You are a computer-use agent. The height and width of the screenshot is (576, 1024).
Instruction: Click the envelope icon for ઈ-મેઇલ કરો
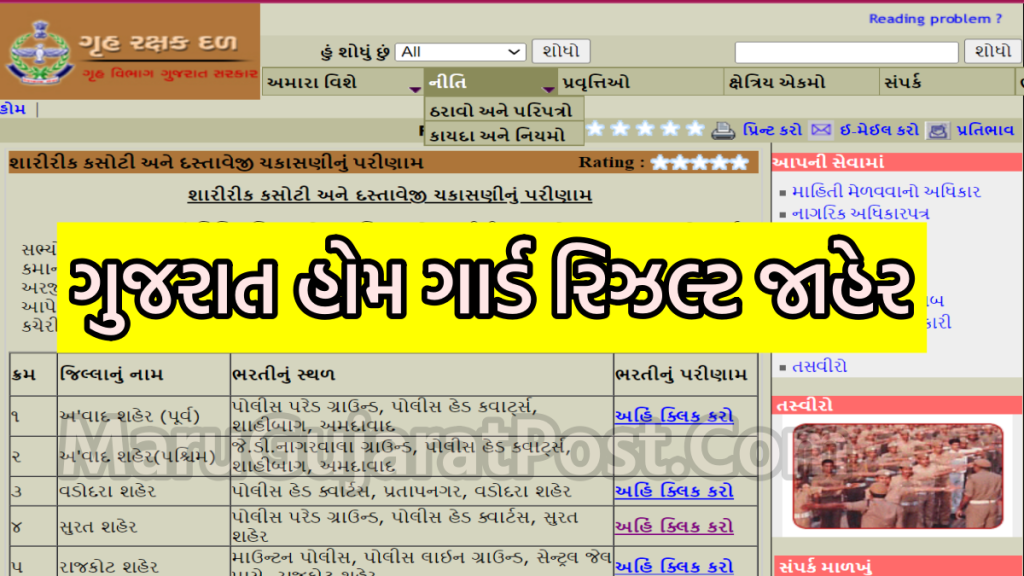point(821,130)
